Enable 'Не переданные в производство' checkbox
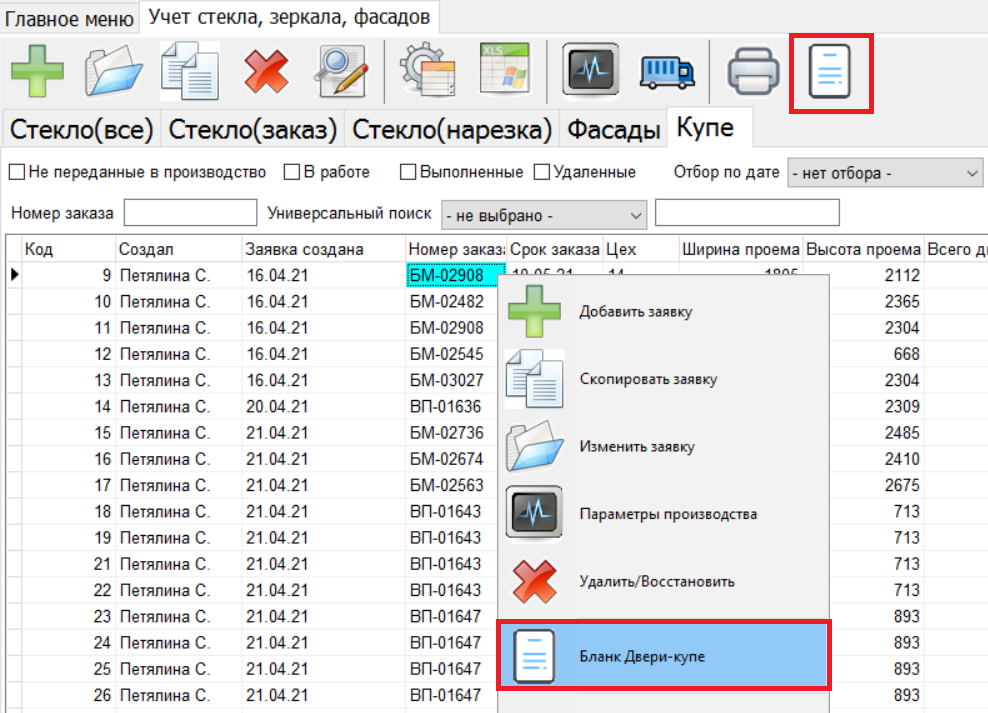The image size is (988, 713). pyautogui.click(x=17, y=172)
